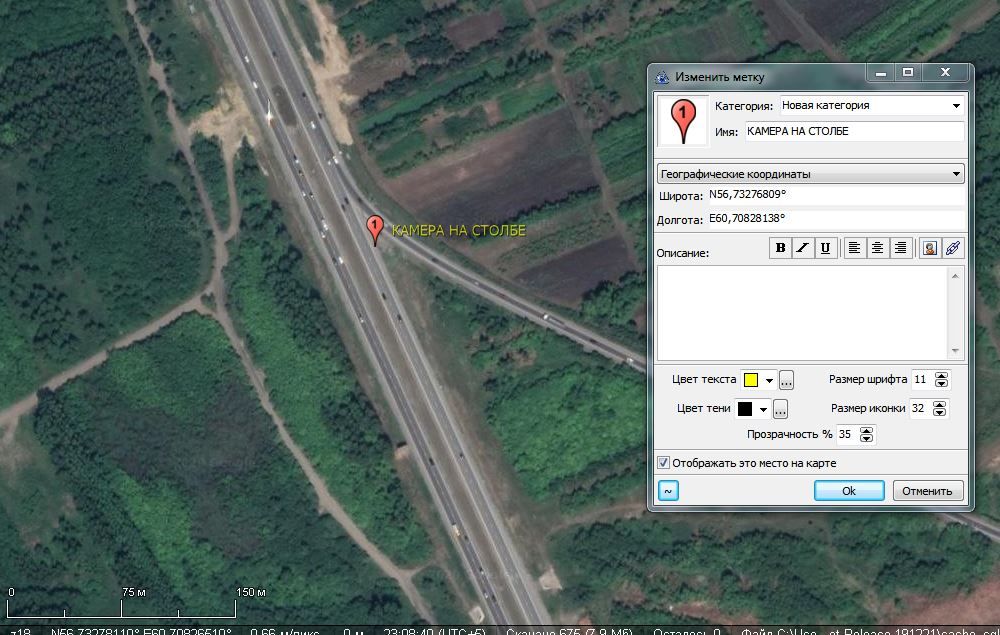Open the shadow color dropdown arrow

(764, 409)
